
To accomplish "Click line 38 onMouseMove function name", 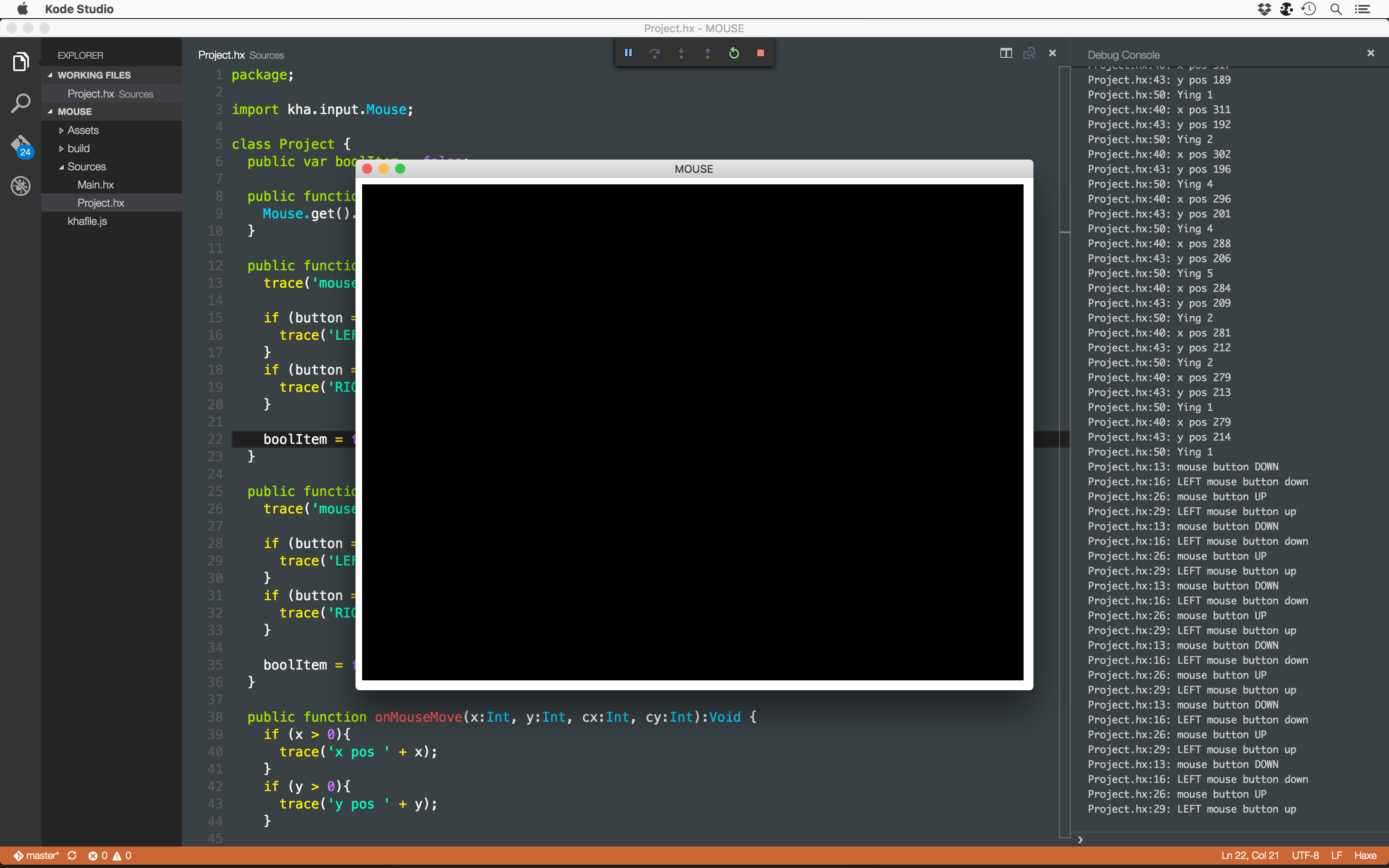I will tap(418, 717).
